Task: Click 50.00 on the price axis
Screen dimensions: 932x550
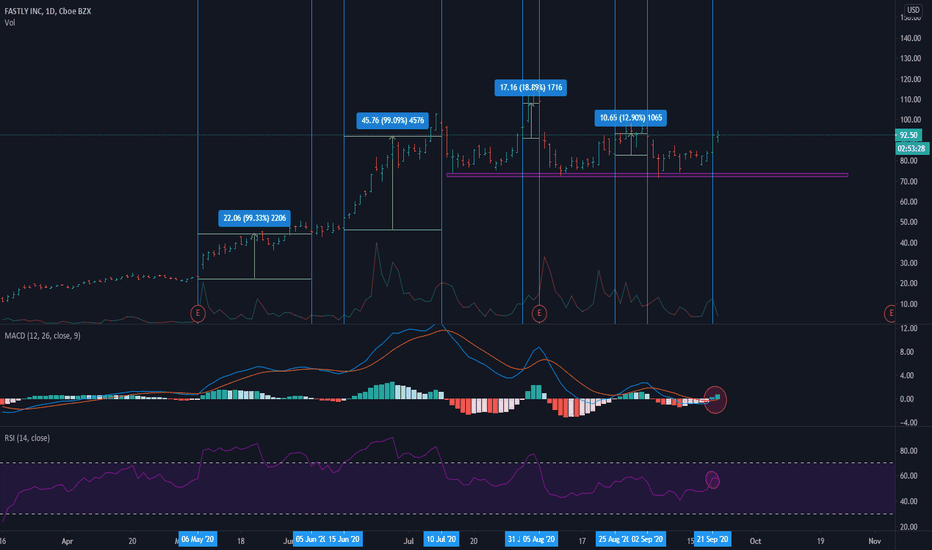Action: pyautogui.click(x=908, y=222)
